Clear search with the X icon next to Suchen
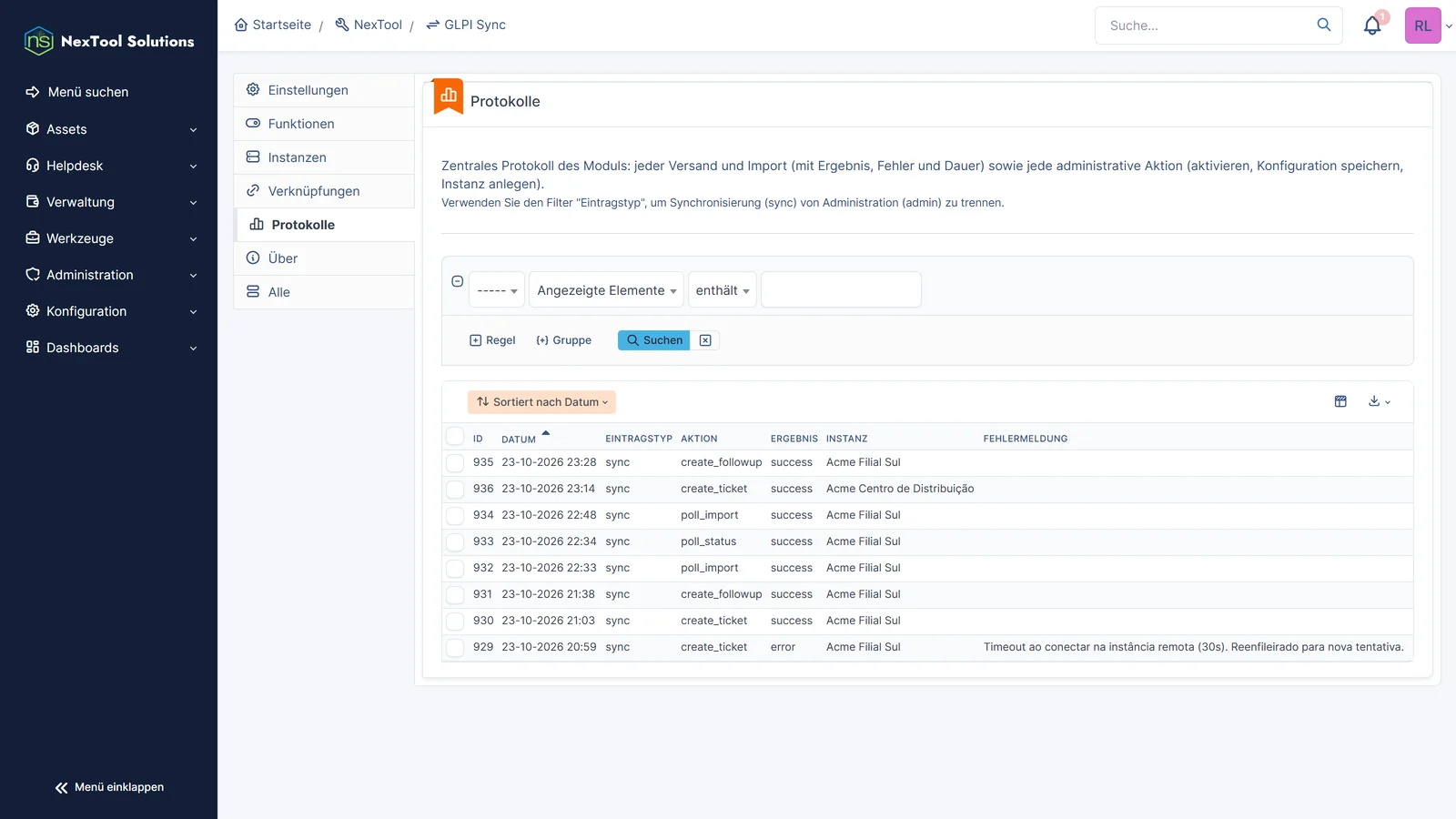This screenshot has height=819, width=1456. pyautogui.click(x=705, y=340)
